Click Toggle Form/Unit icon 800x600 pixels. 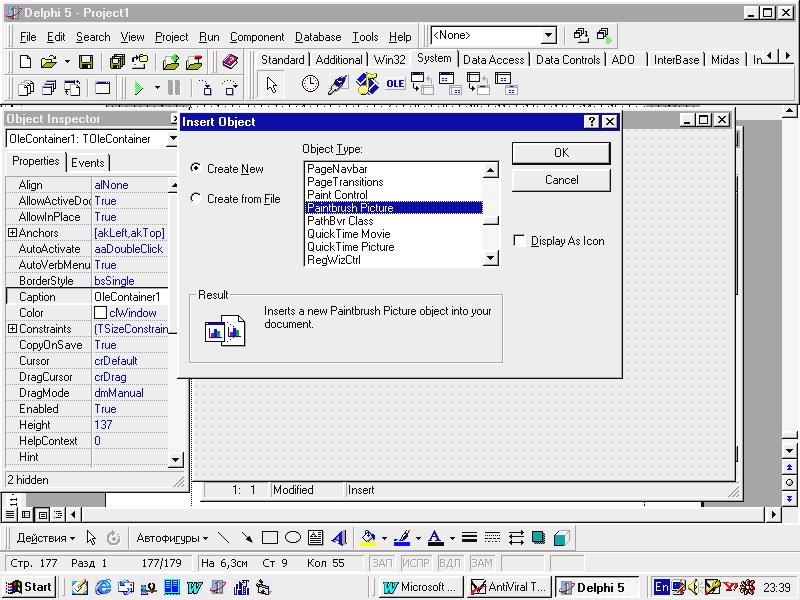(72, 88)
